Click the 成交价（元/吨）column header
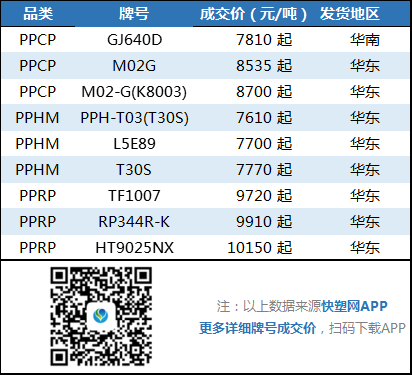412x375 pixels. click(x=254, y=14)
